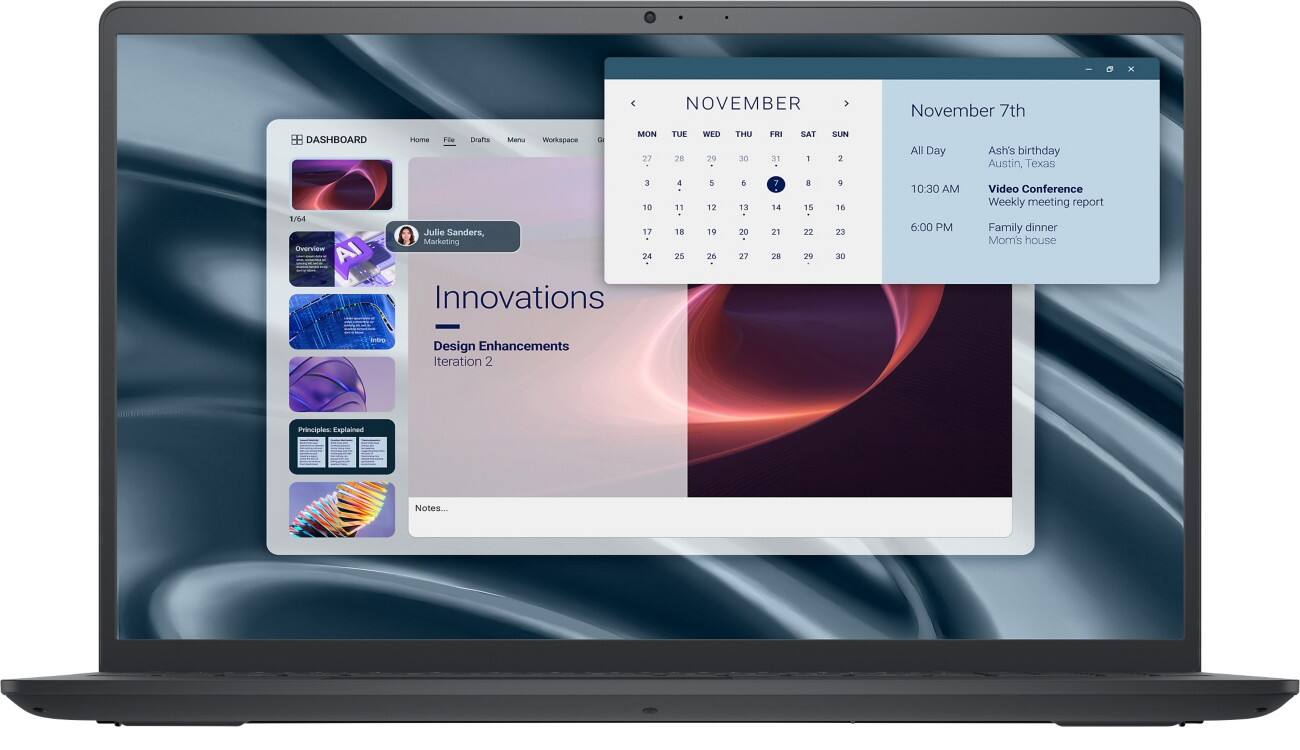The image size is (1300, 750).
Task: Click the Dashboard grid icon
Action: click(296, 140)
